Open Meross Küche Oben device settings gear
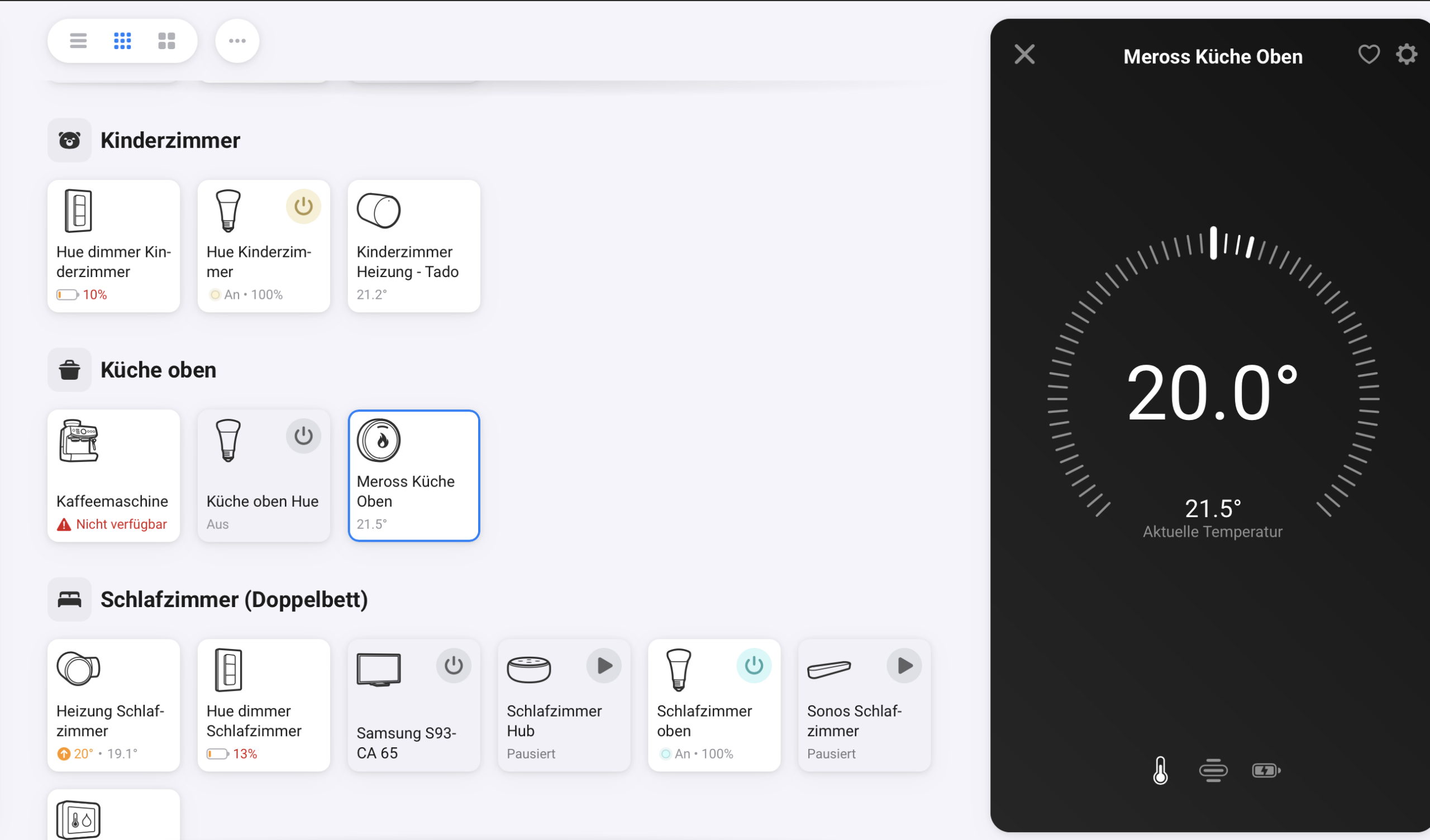This screenshot has height=840, width=1430. [1407, 55]
